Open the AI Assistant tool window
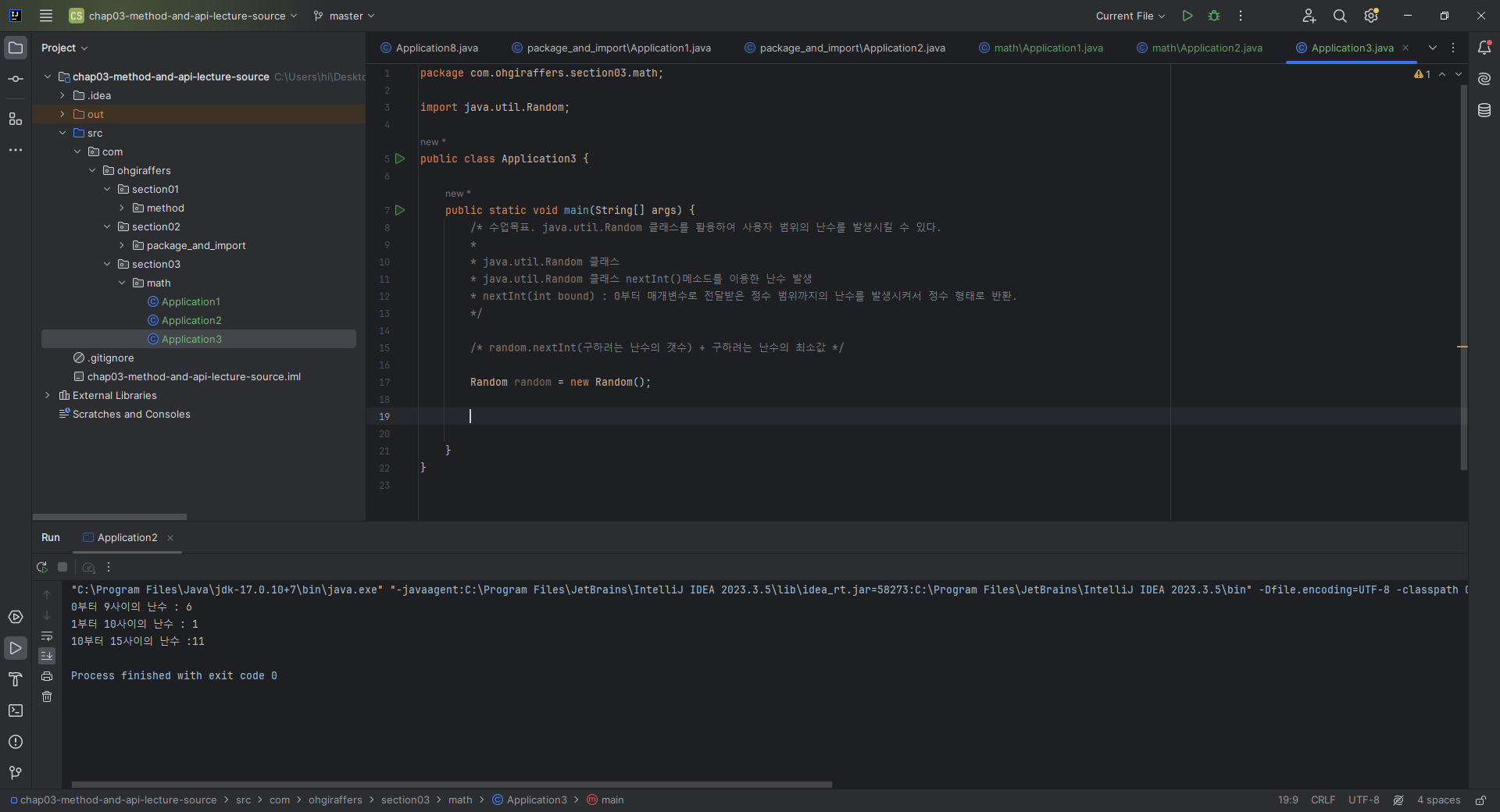1500x812 pixels. pyautogui.click(x=1484, y=79)
